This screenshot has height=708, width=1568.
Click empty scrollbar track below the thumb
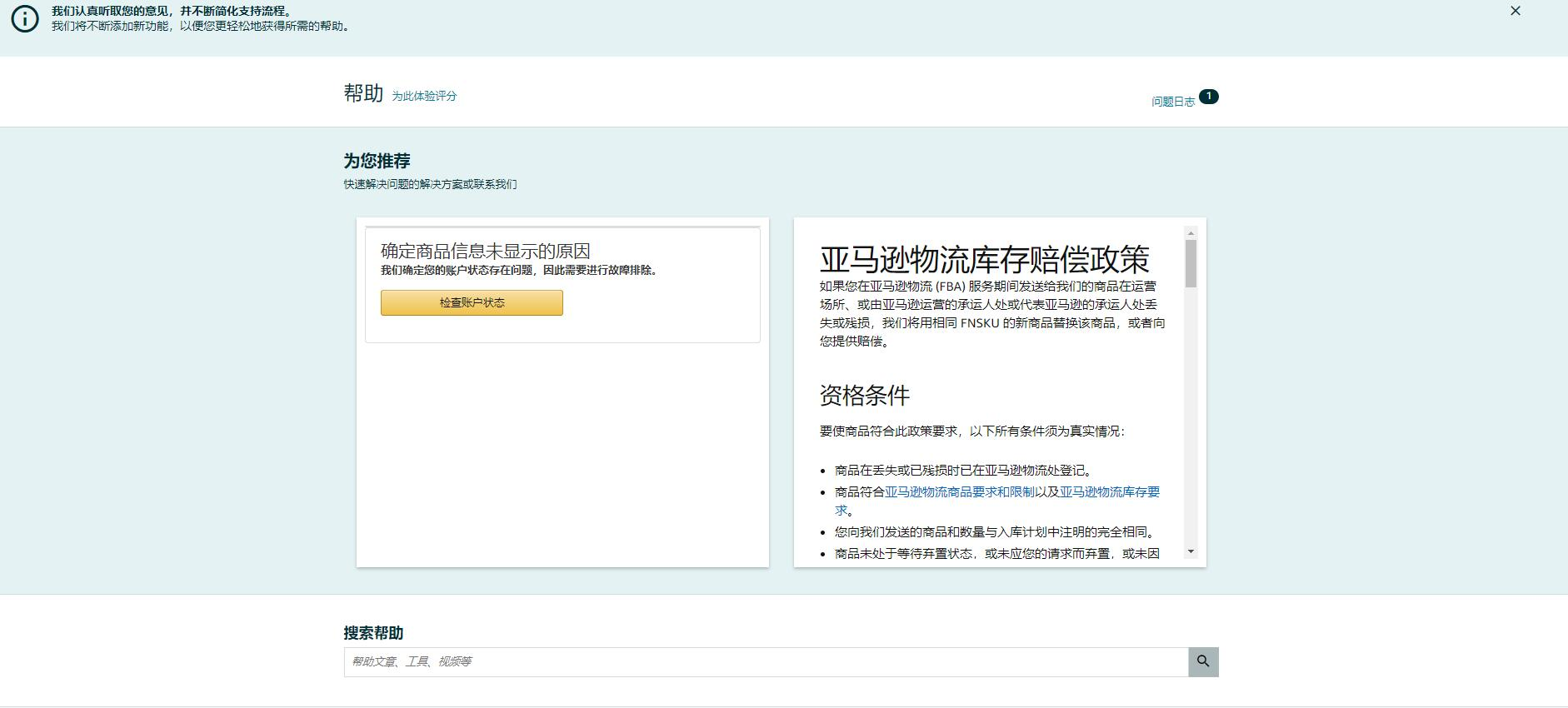1191,416
